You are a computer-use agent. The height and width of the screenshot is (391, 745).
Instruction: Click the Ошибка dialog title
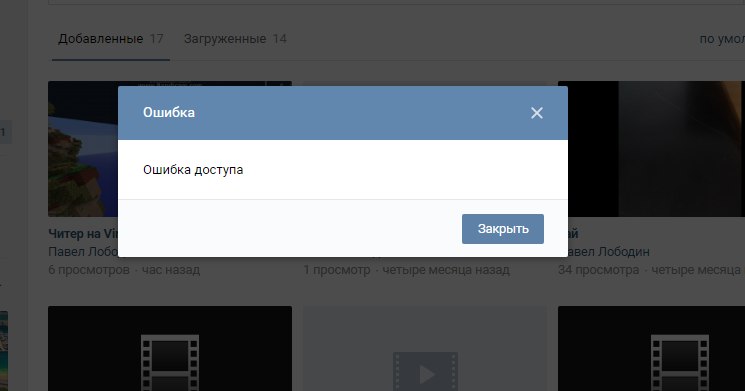pyautogui.click(x=169, y=113)
